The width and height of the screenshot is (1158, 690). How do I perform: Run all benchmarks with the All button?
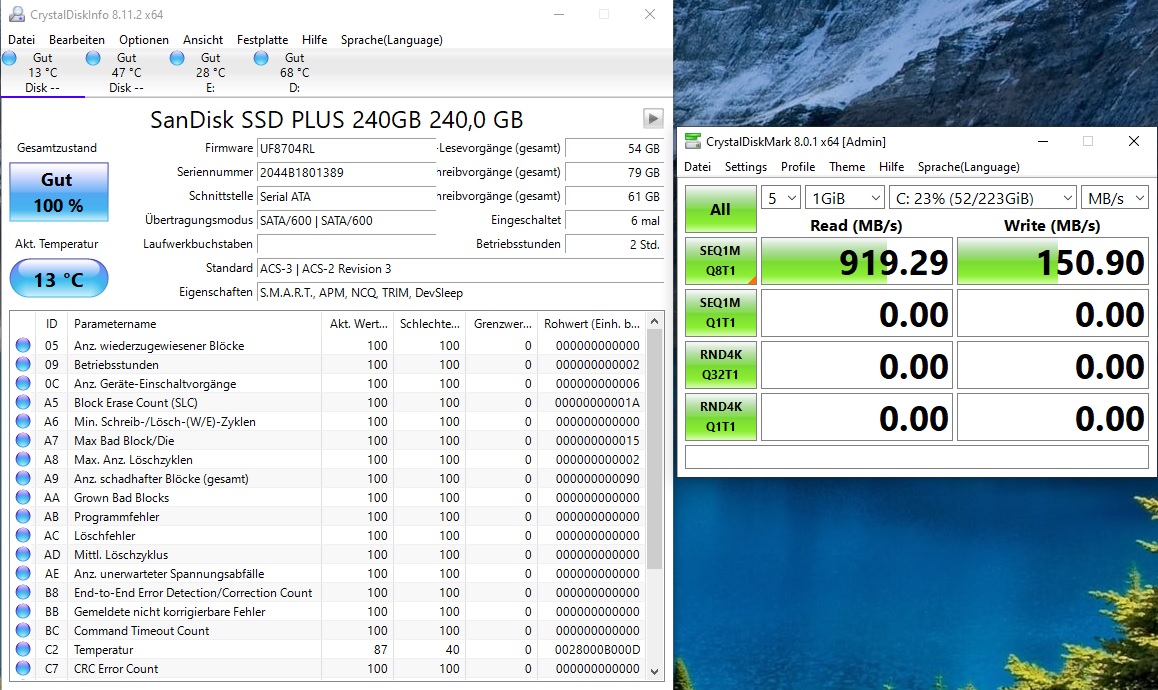(720, 209)
